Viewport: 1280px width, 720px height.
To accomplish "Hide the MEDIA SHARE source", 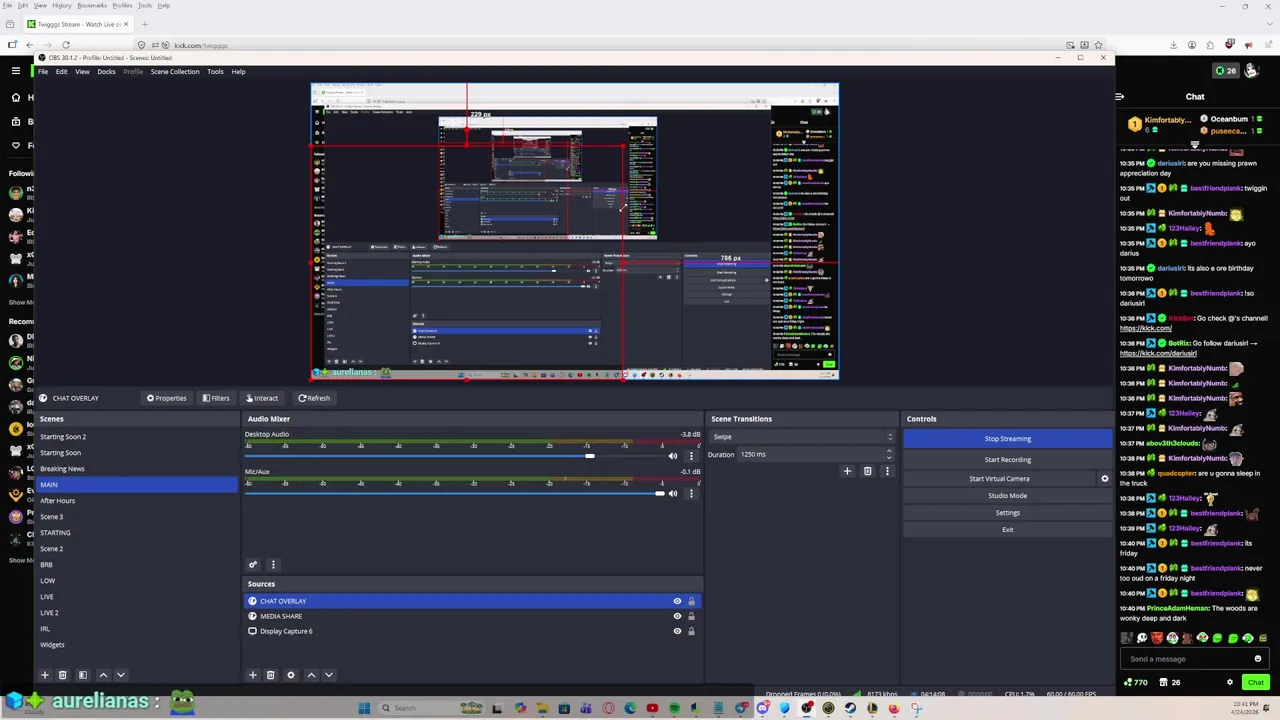I will [677, 616].
